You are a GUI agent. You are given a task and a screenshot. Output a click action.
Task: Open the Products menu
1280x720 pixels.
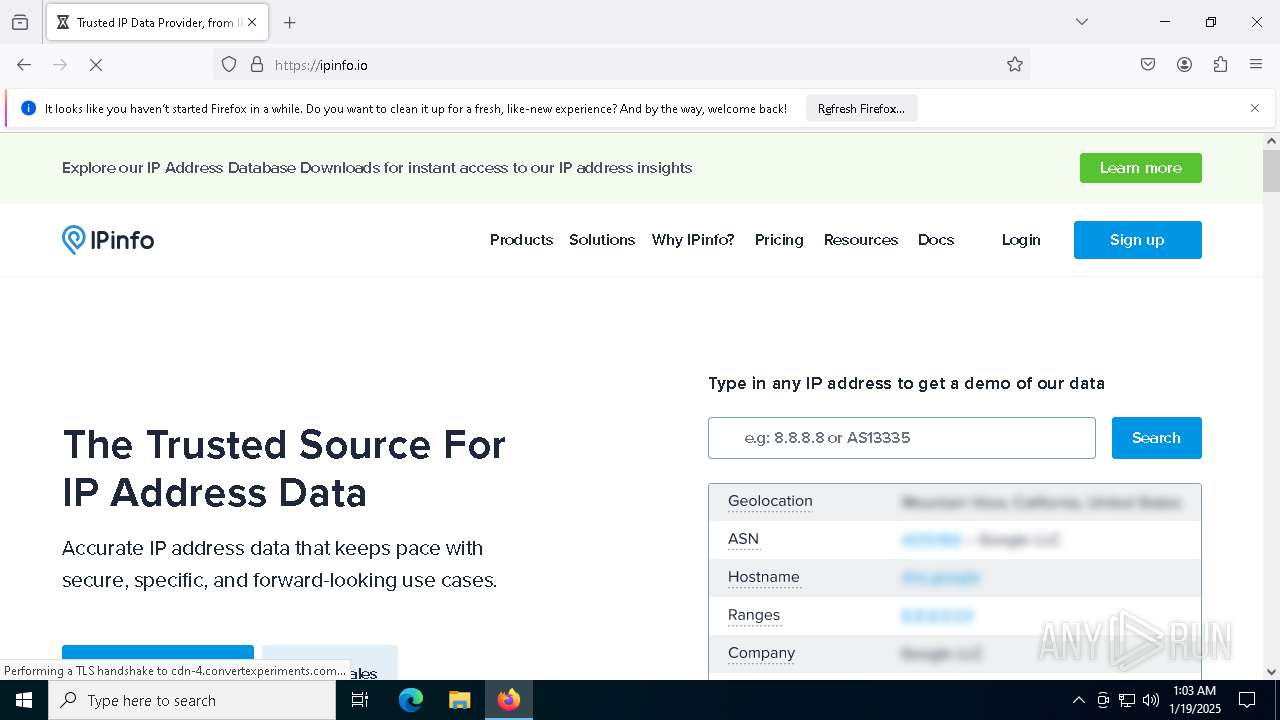521,240
